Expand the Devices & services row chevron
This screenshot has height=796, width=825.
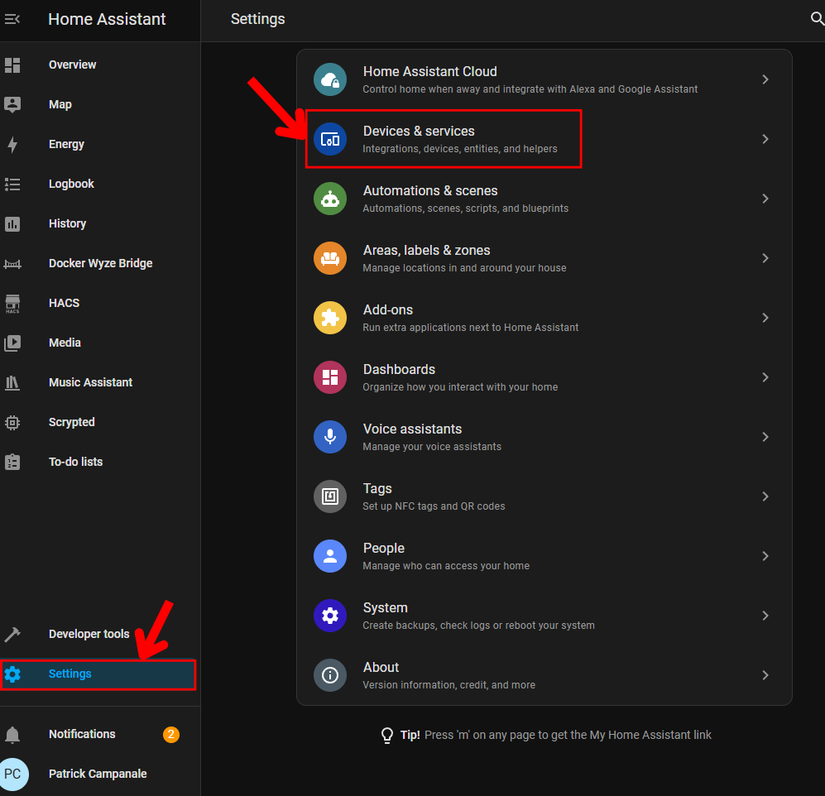pyautogui.click(x=765, y=139)
